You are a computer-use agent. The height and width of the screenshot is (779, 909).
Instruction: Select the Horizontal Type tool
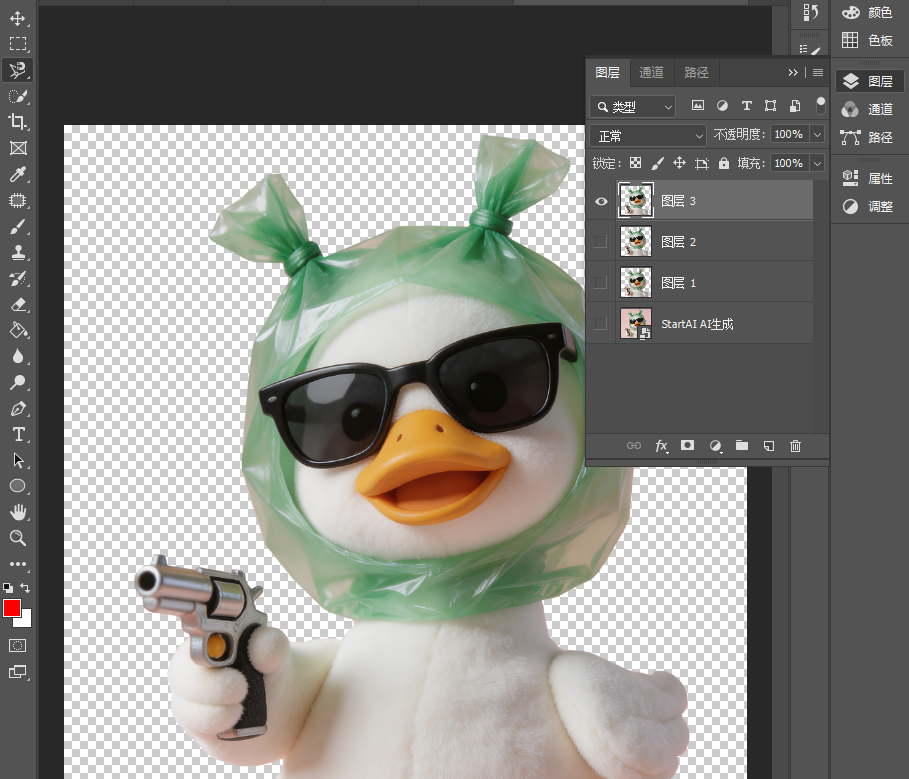(17, 434)
